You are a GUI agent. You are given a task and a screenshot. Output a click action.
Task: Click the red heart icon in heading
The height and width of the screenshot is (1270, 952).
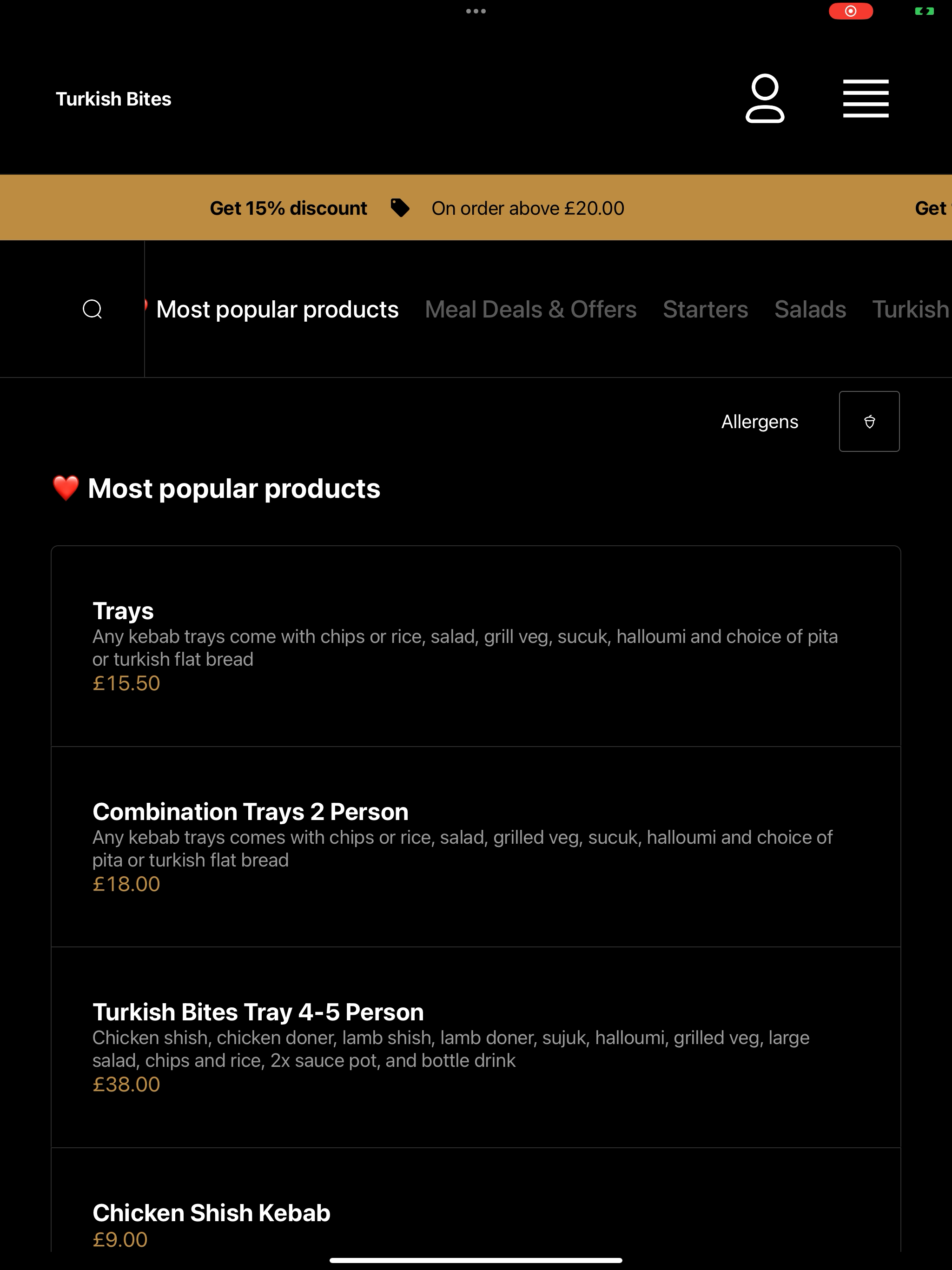pos(66,488)
